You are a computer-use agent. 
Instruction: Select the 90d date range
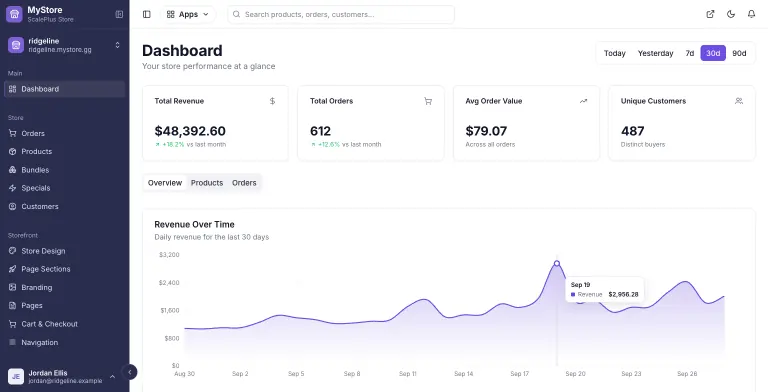[x=739, y=53]
